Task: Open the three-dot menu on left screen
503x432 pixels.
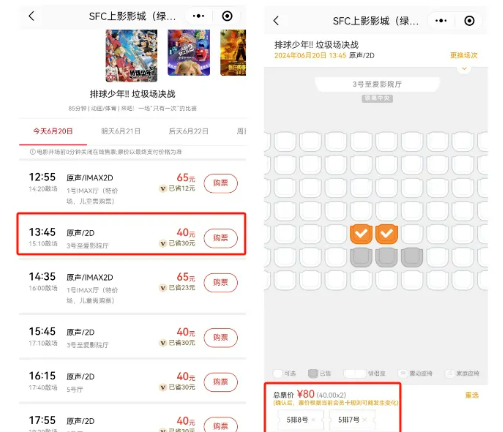Action: point(198,16)
